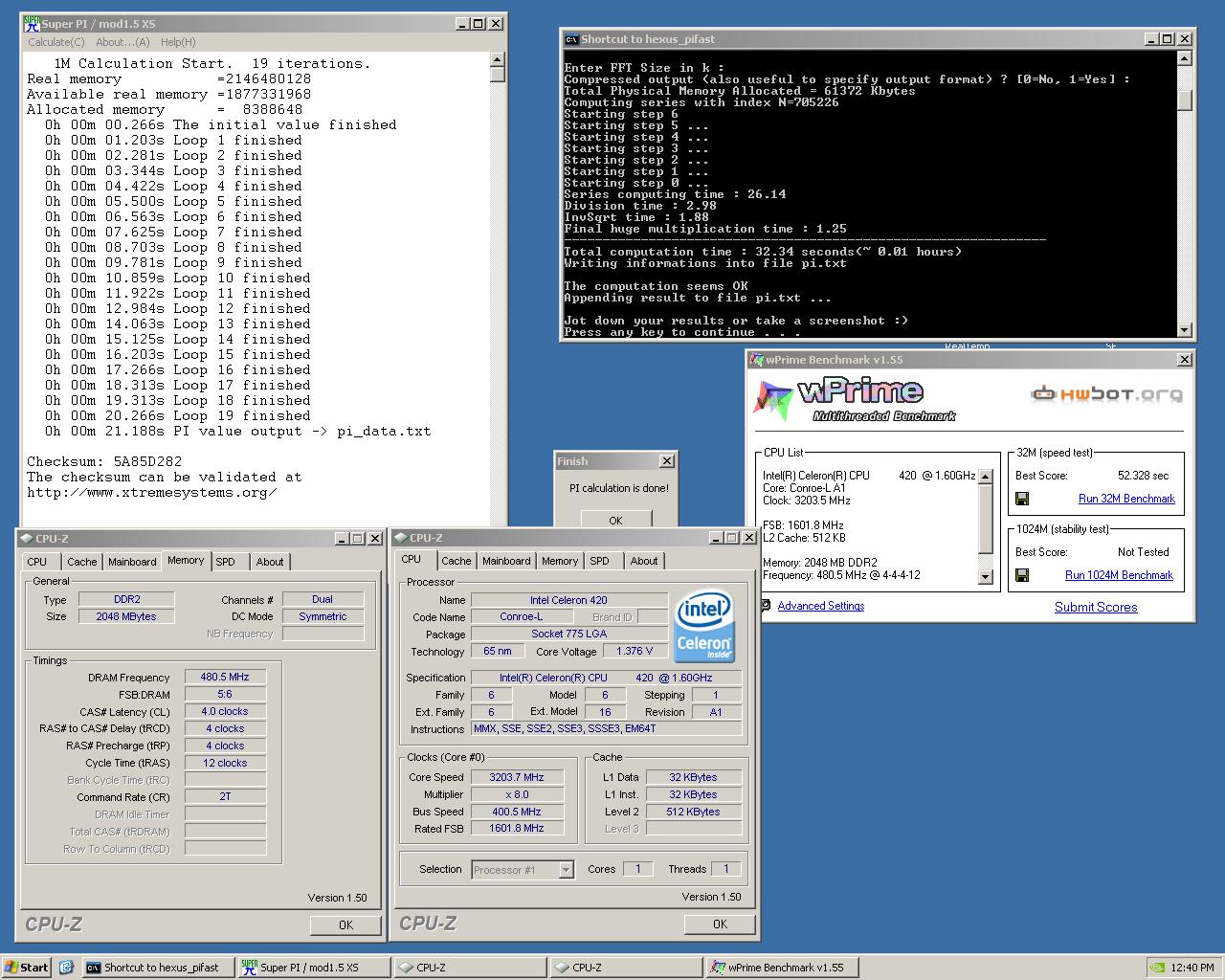Click the hexus_pifast console title bar icon

pyautogui.click(x=571, y=39)
